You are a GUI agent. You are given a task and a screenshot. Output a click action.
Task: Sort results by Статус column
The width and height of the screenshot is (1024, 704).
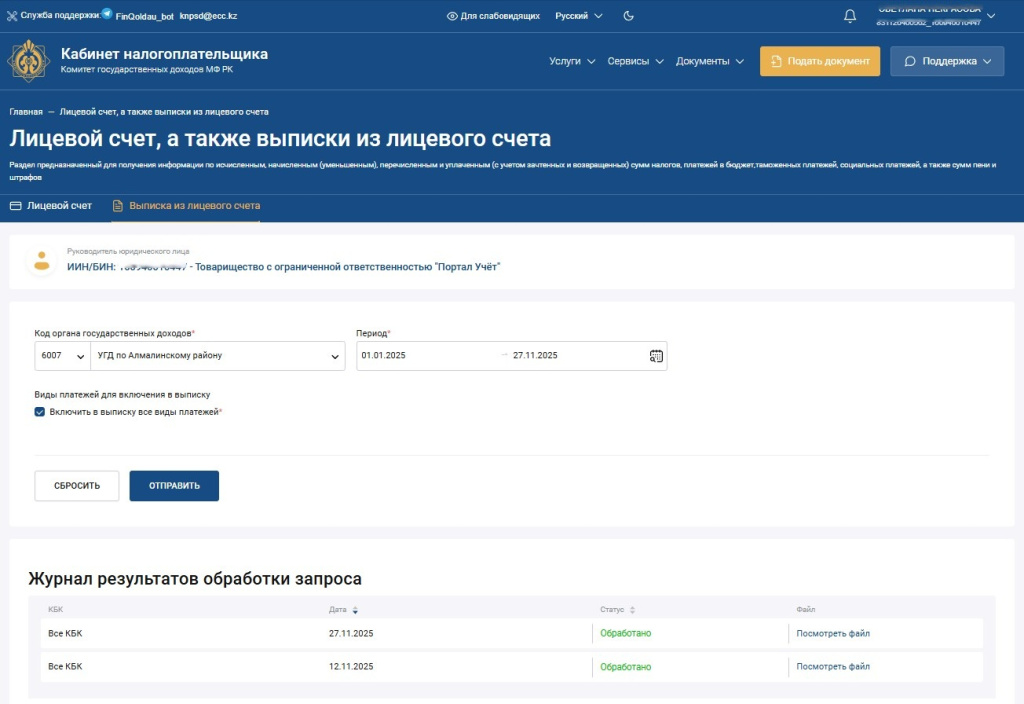pos(632,610)
